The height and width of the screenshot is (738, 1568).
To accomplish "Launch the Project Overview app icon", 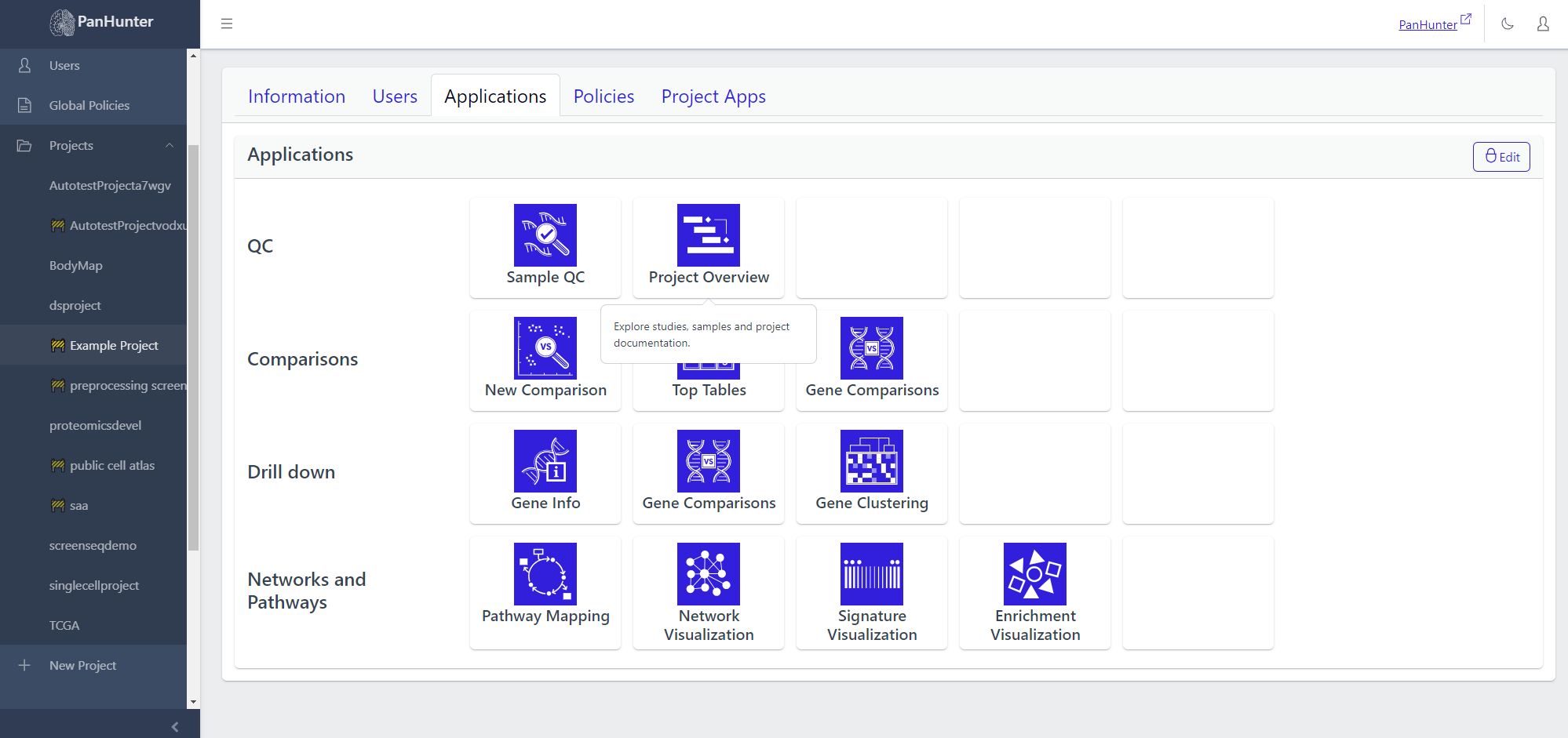I will coord(708,235).
